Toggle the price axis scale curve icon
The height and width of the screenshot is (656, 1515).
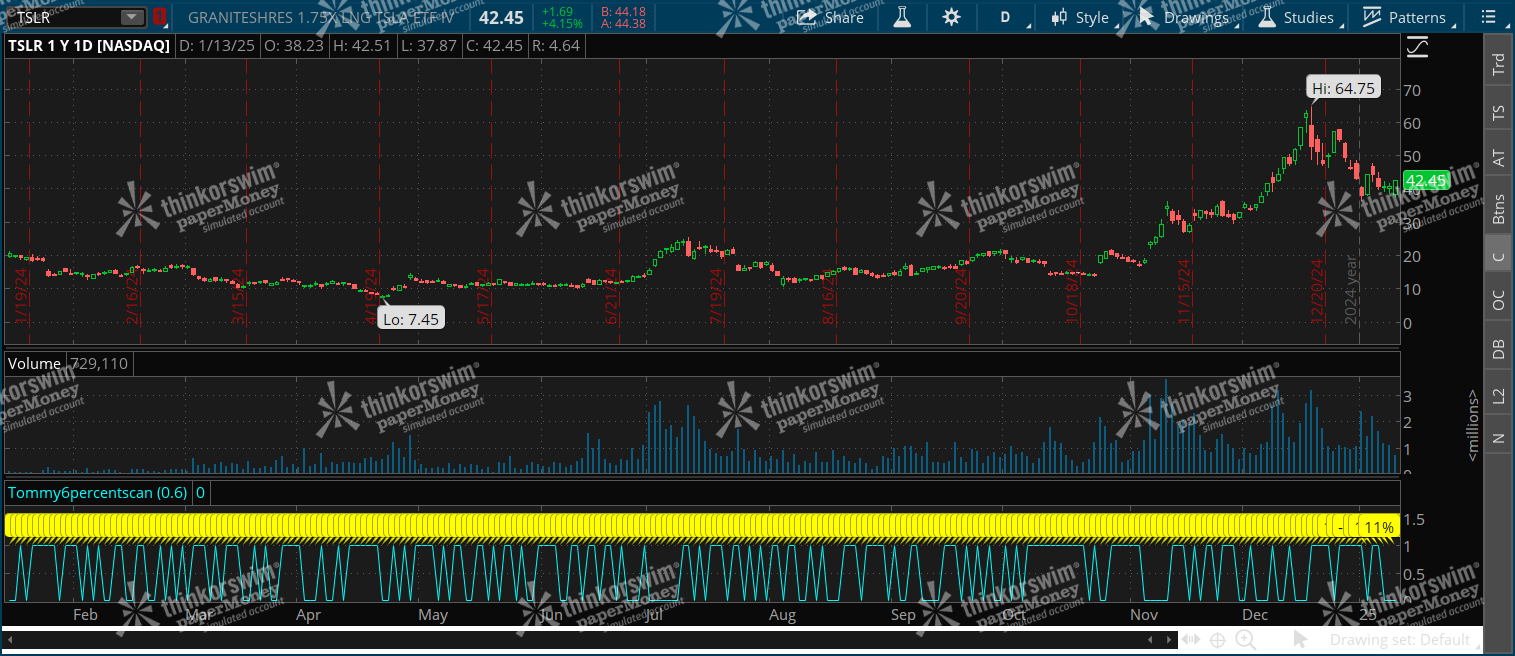(x=1417, y=46)
